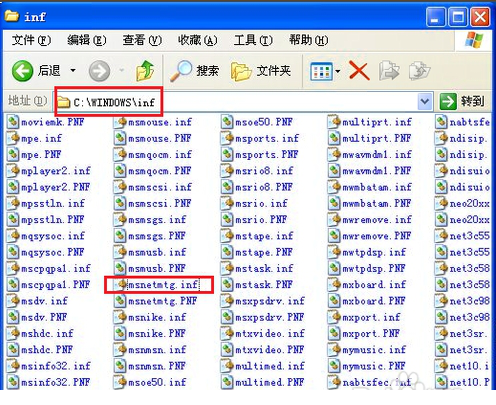The image size is (496, 405).
Task: Click the file name mtxvideo.inf
Action: click(x=270, y=334)
